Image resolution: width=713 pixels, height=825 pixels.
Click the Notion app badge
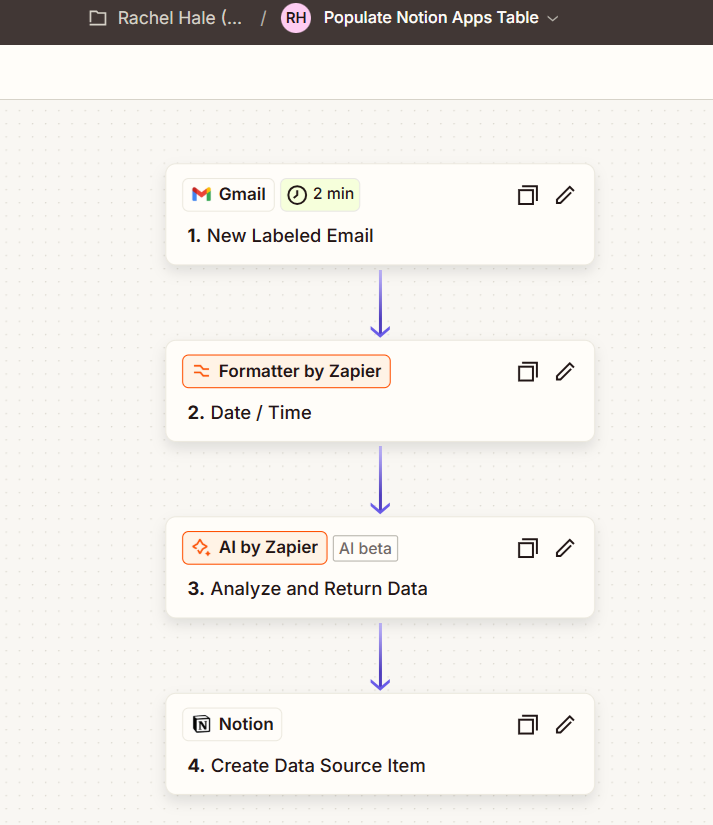tap(233, 724)
